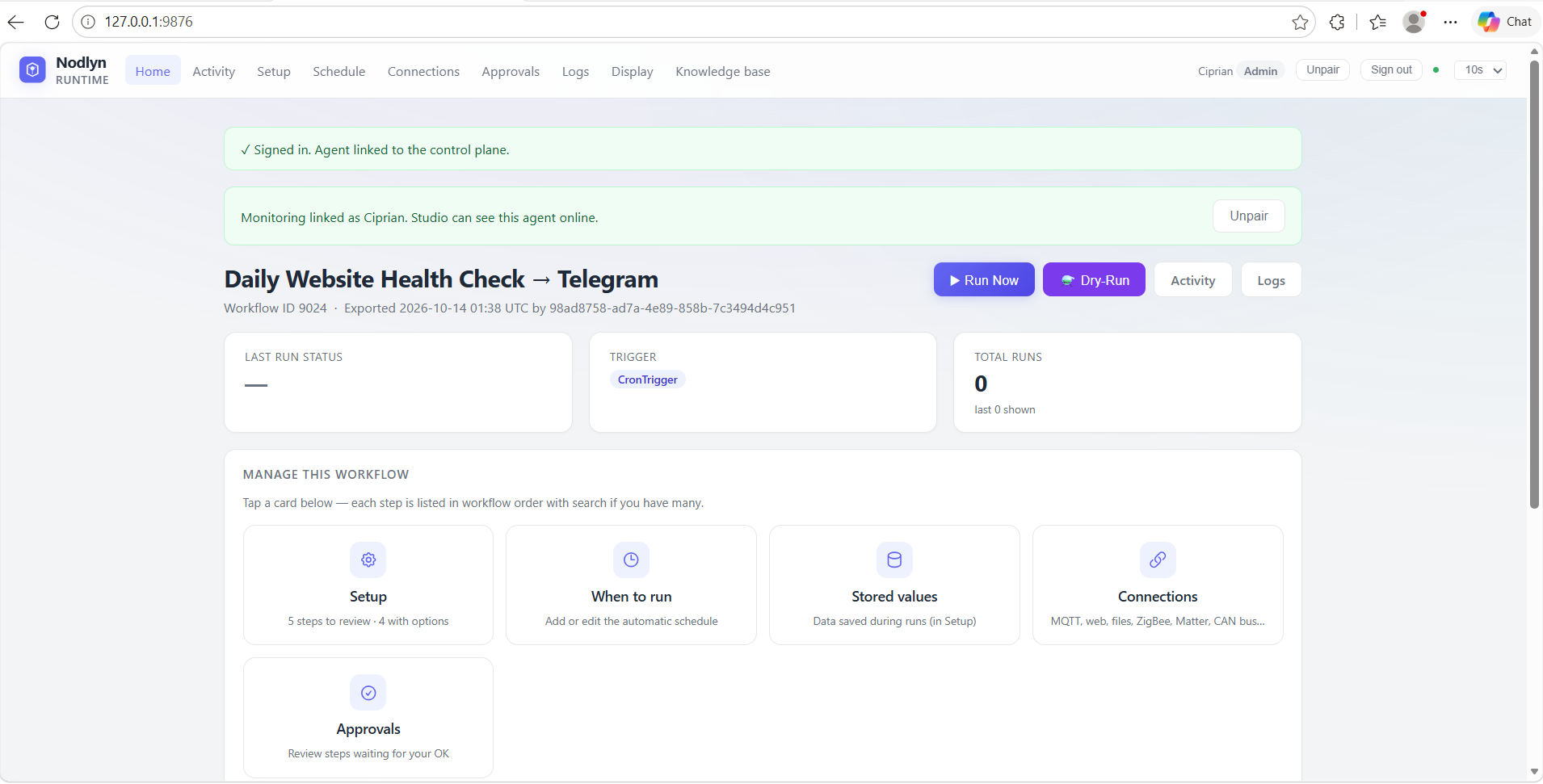Click the Stored values database icon
1543x784 pixels.
[x=894, y=560]
